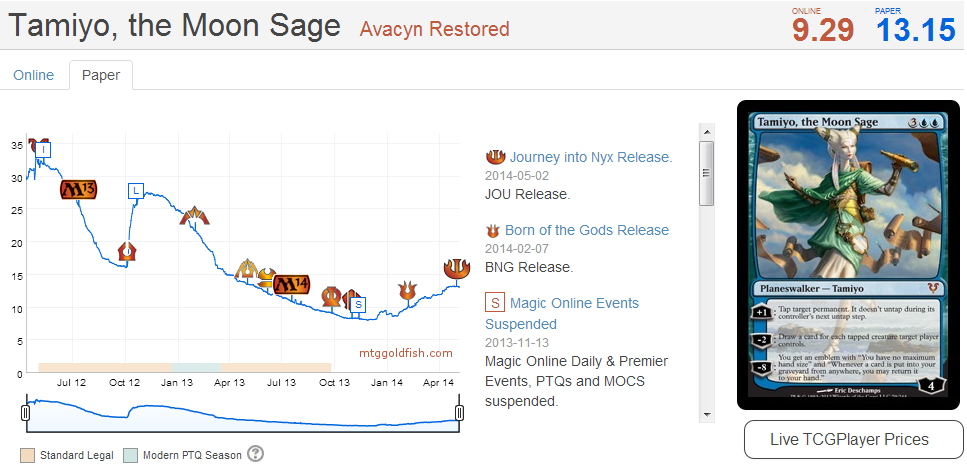Click the Born of the Gods icon on chart
The height and width of the screenshot is (476, 967).
click(406, 290)
